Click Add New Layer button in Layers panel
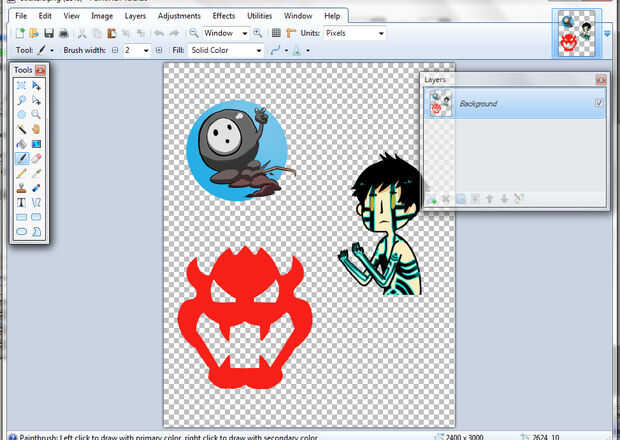 click(432, 198)
